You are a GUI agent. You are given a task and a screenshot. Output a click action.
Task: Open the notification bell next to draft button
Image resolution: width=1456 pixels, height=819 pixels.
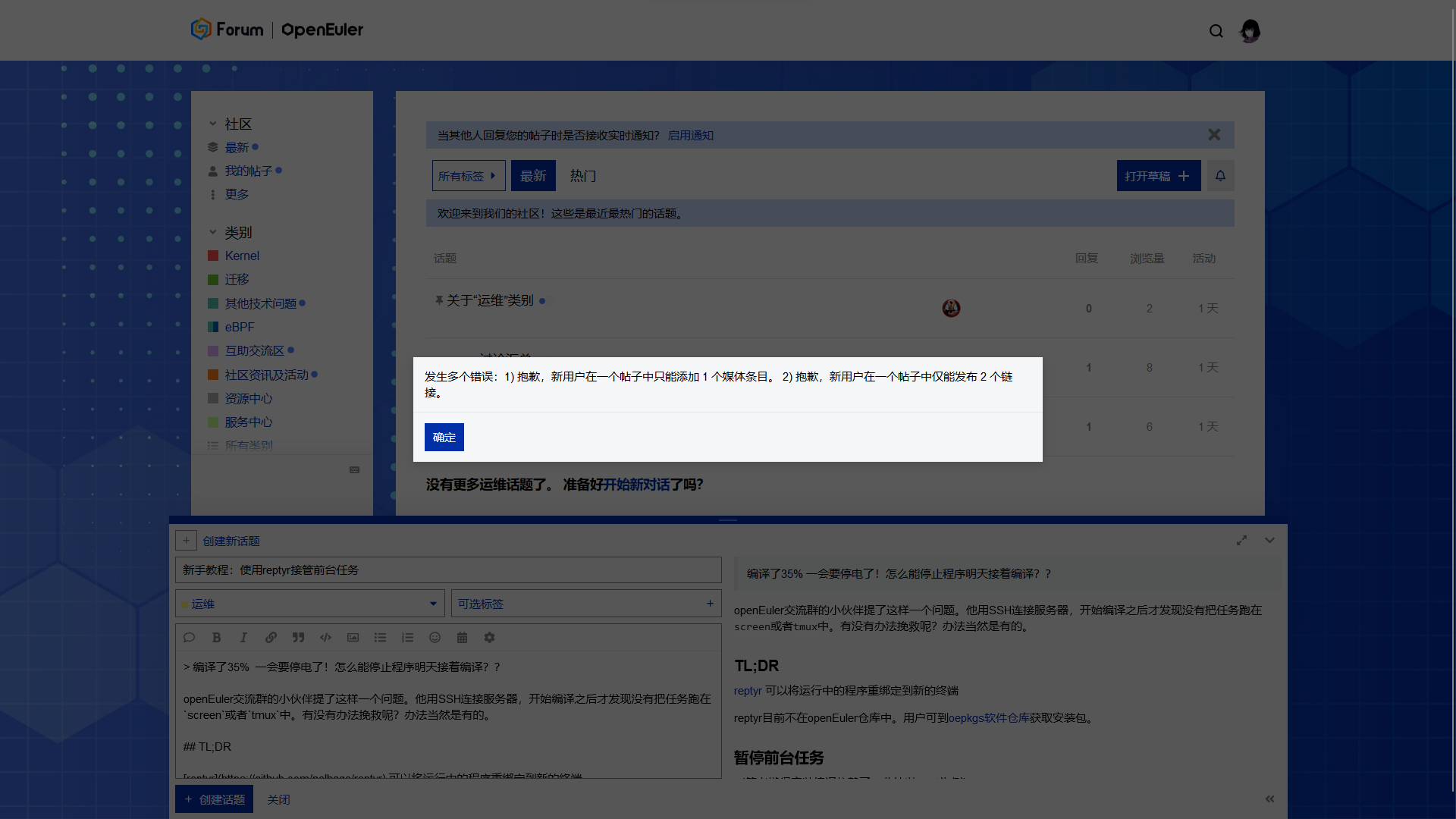click(x=1220, y=175)
